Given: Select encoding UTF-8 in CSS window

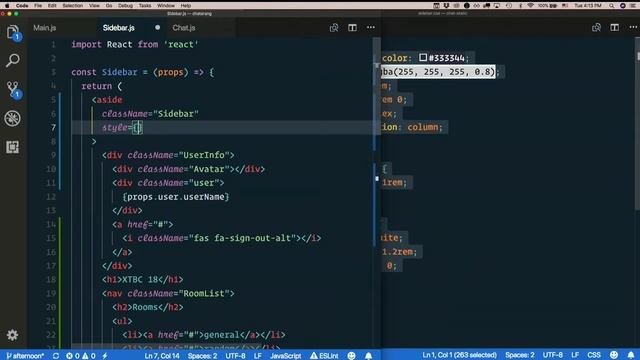Looking at the screenshot, I should (x=553, y=355).
